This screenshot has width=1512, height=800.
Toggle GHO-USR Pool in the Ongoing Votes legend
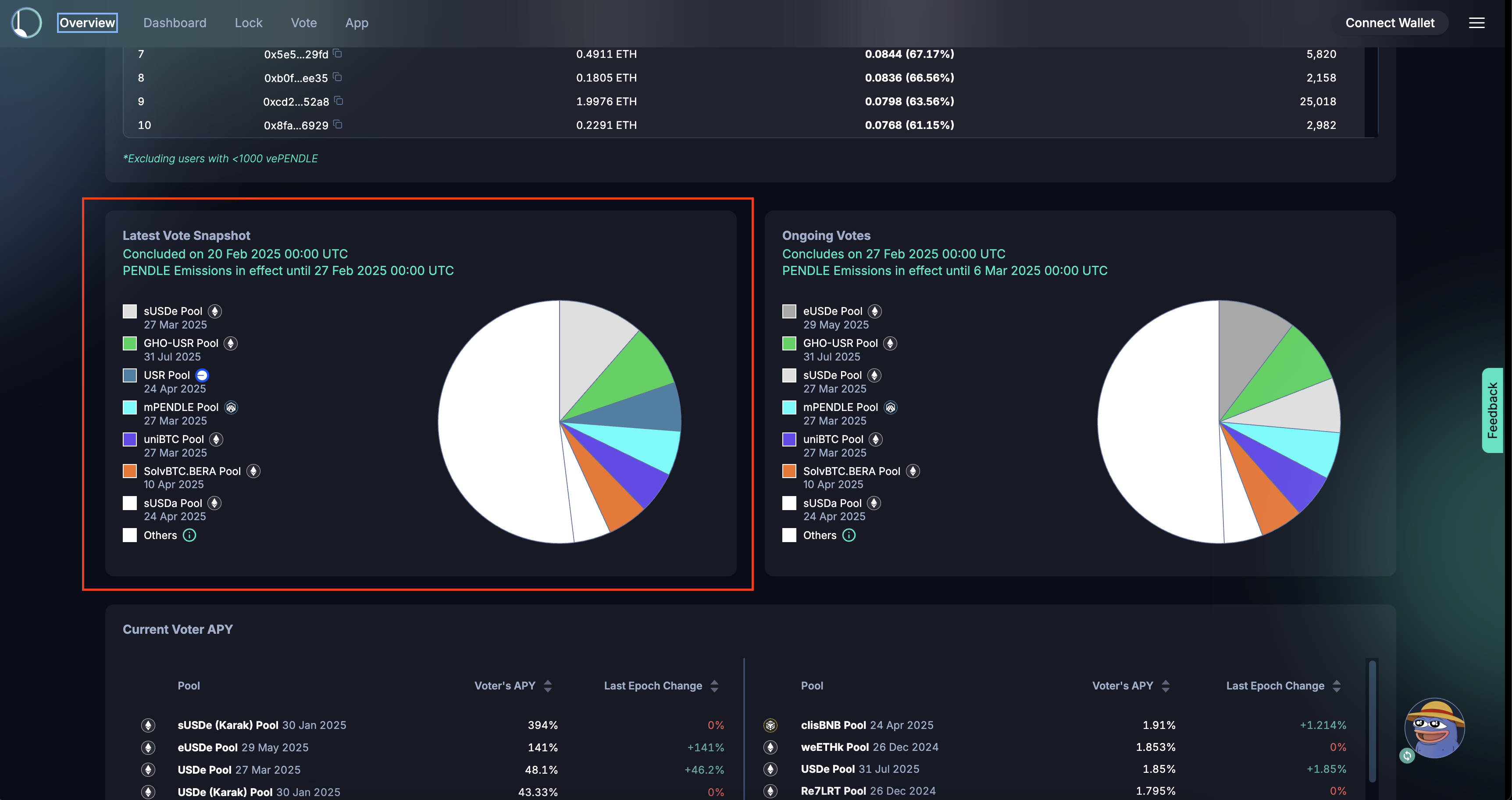pos(841,343)
